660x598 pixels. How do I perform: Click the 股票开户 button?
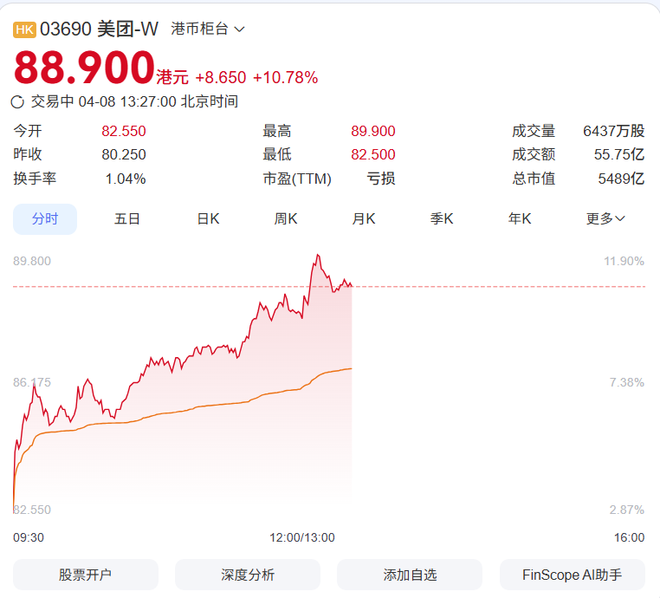(85, 574)
